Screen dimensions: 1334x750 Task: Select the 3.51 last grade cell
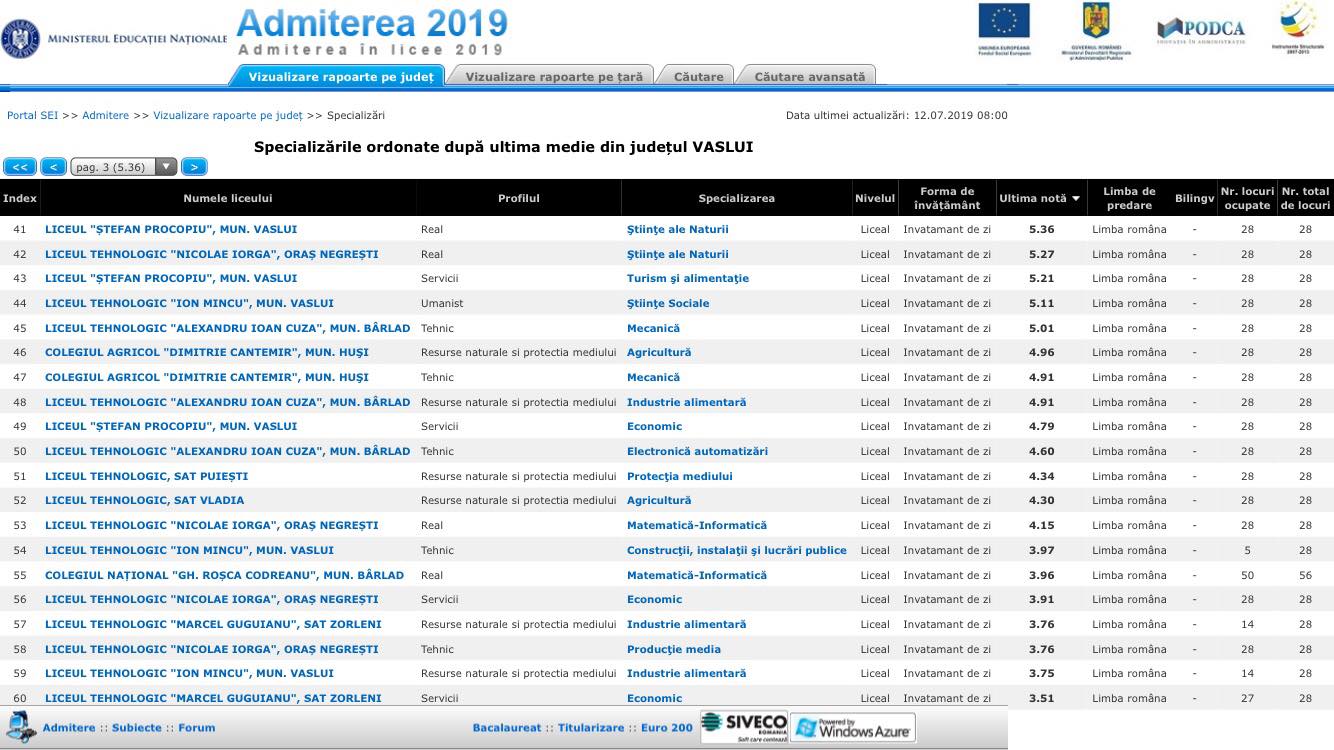pyautogui.click(x=1041, y=698)
